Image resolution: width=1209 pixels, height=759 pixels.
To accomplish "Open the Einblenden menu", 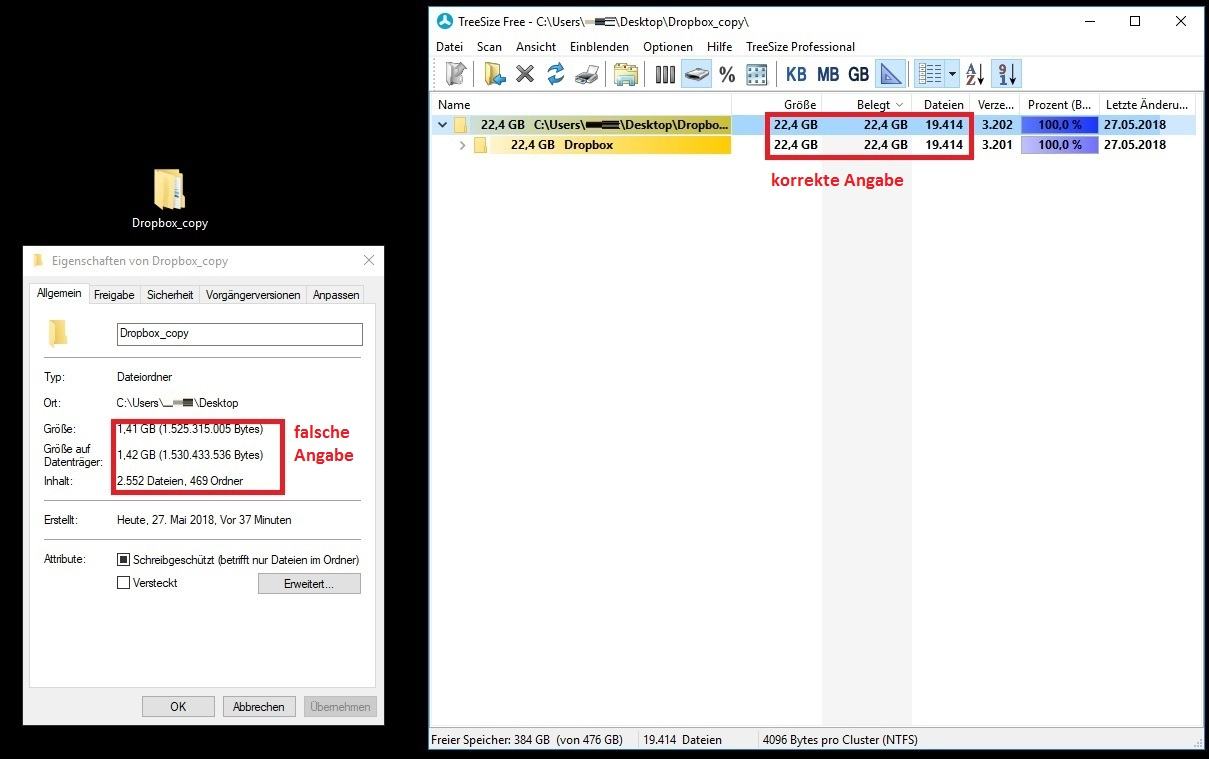I will coord(599,47).
